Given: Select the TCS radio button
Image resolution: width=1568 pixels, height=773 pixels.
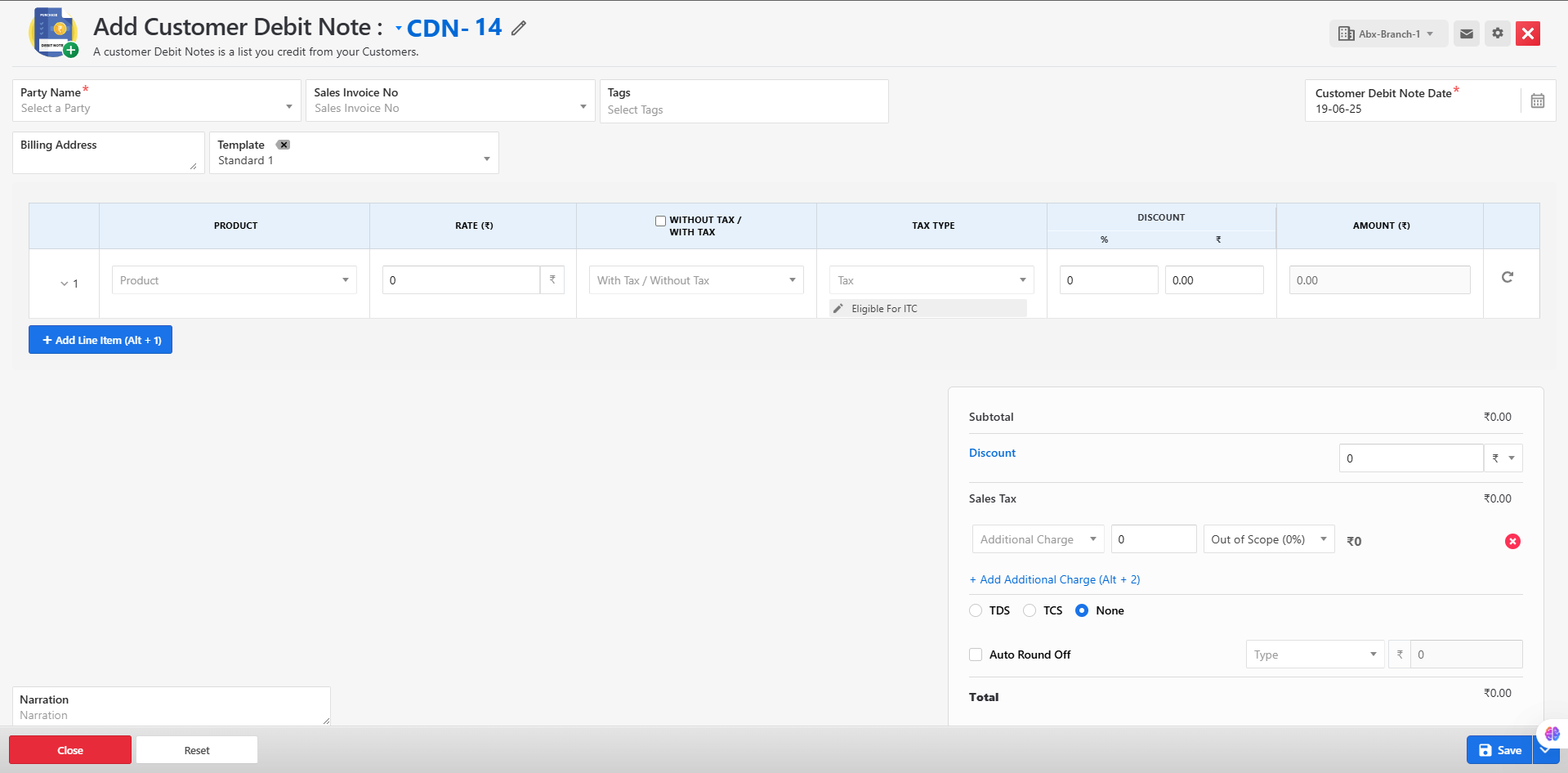Looking at the screenshot, I should coord(1030,610).
